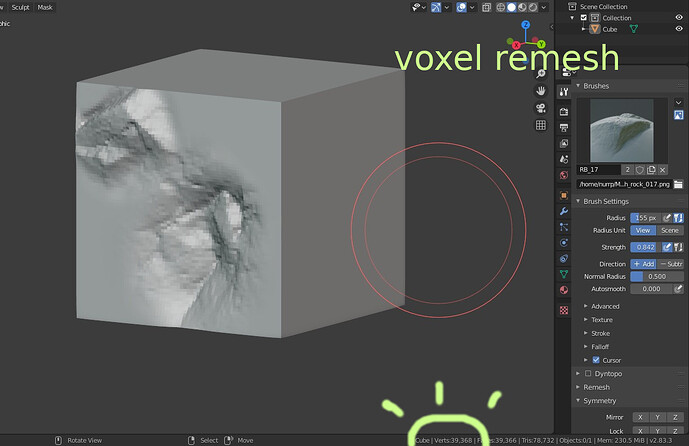Toggle unified radius for all brushes
689x446 pixels.
[x=678, y=218]
